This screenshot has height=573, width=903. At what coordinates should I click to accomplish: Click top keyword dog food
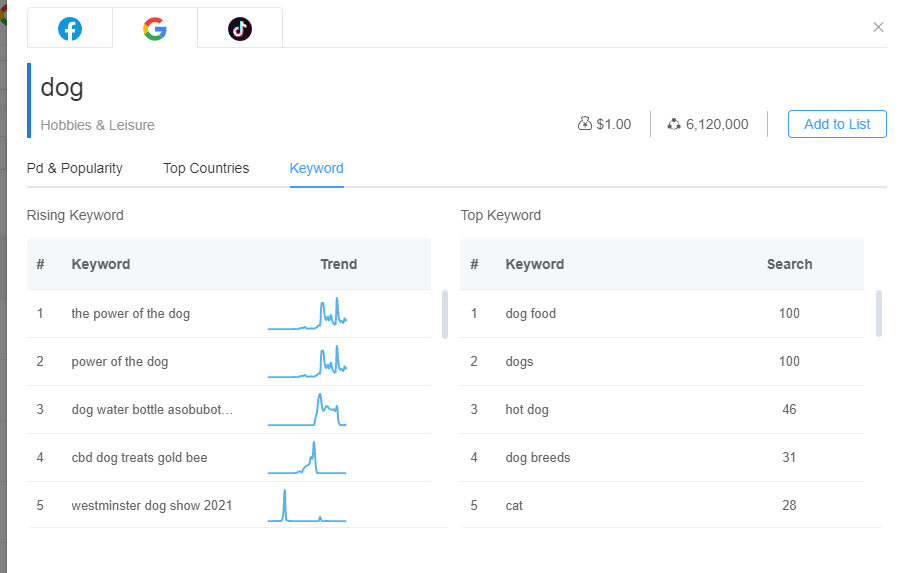531,314
